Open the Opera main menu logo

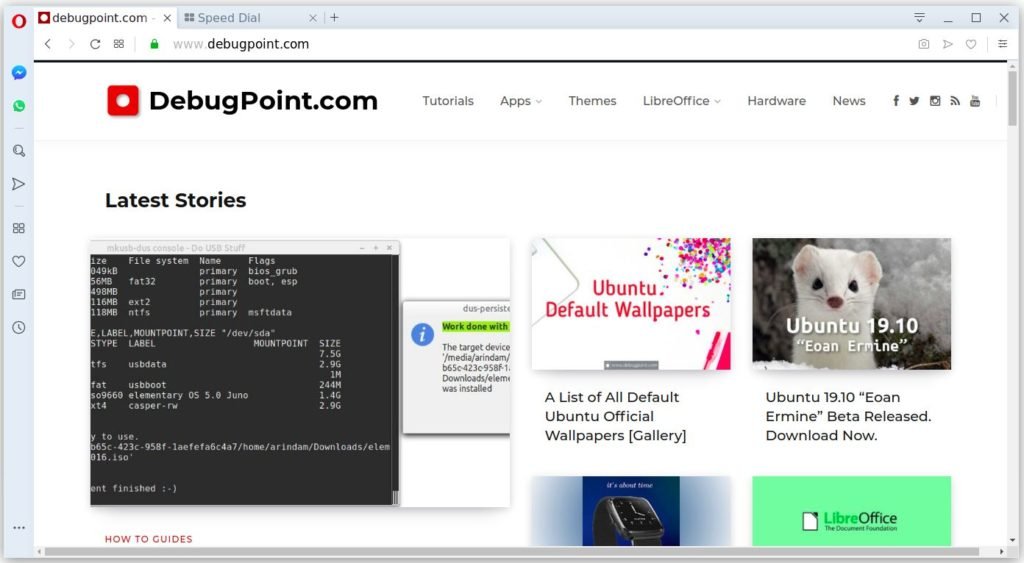pyautogui.click(x=19, y=21)
